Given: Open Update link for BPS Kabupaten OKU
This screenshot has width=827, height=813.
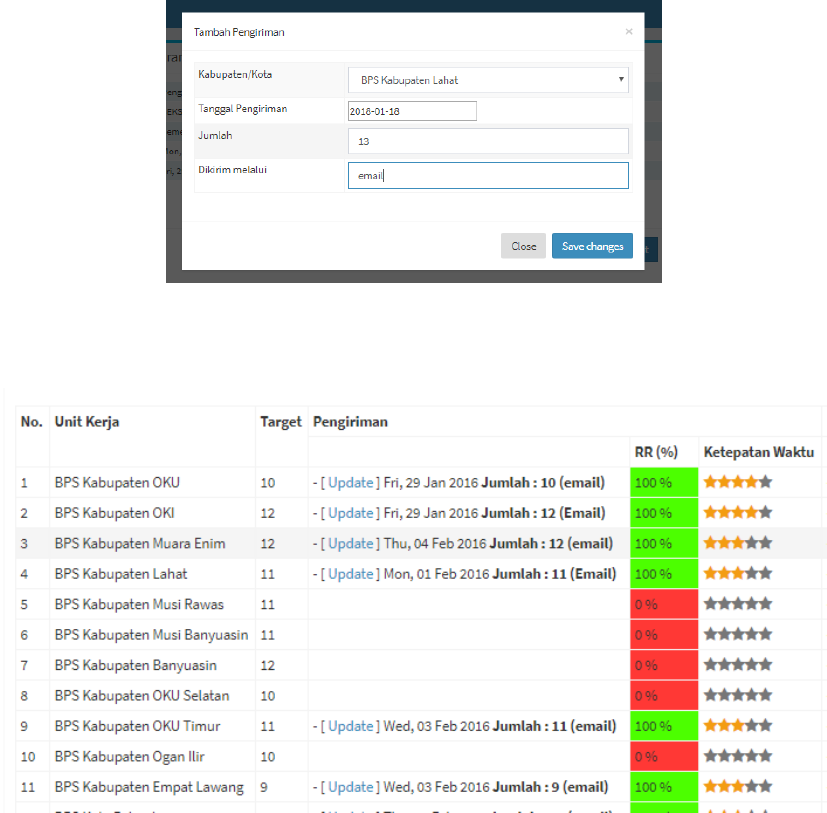Looking at the screenshot, I should coord(351,483).
